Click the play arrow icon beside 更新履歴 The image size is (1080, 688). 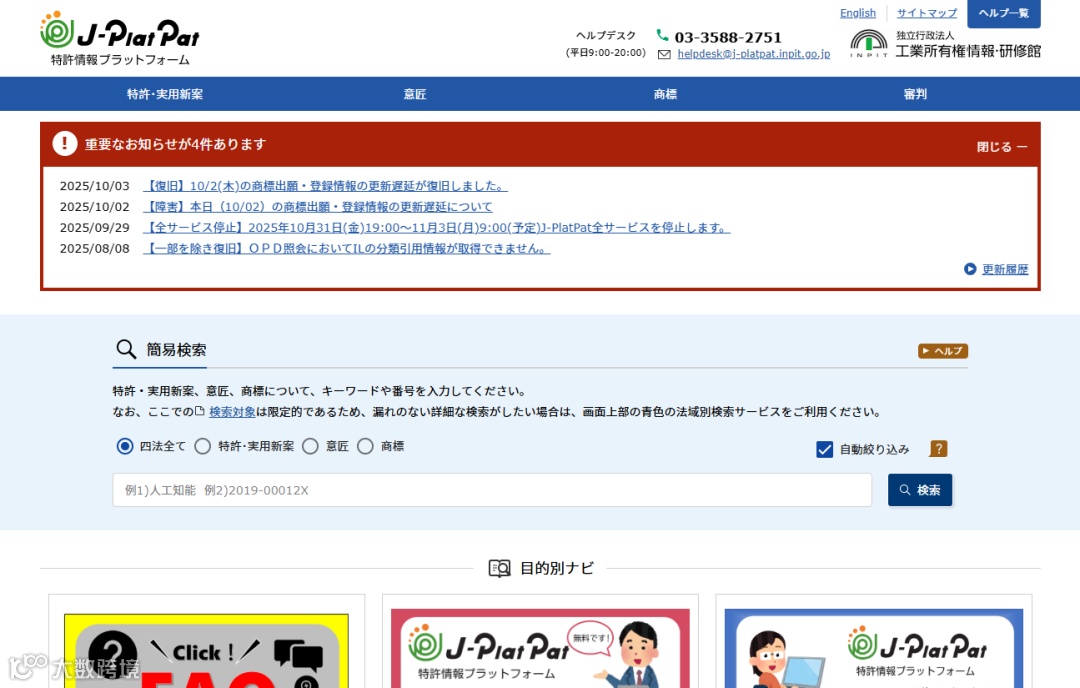point(970,269)
